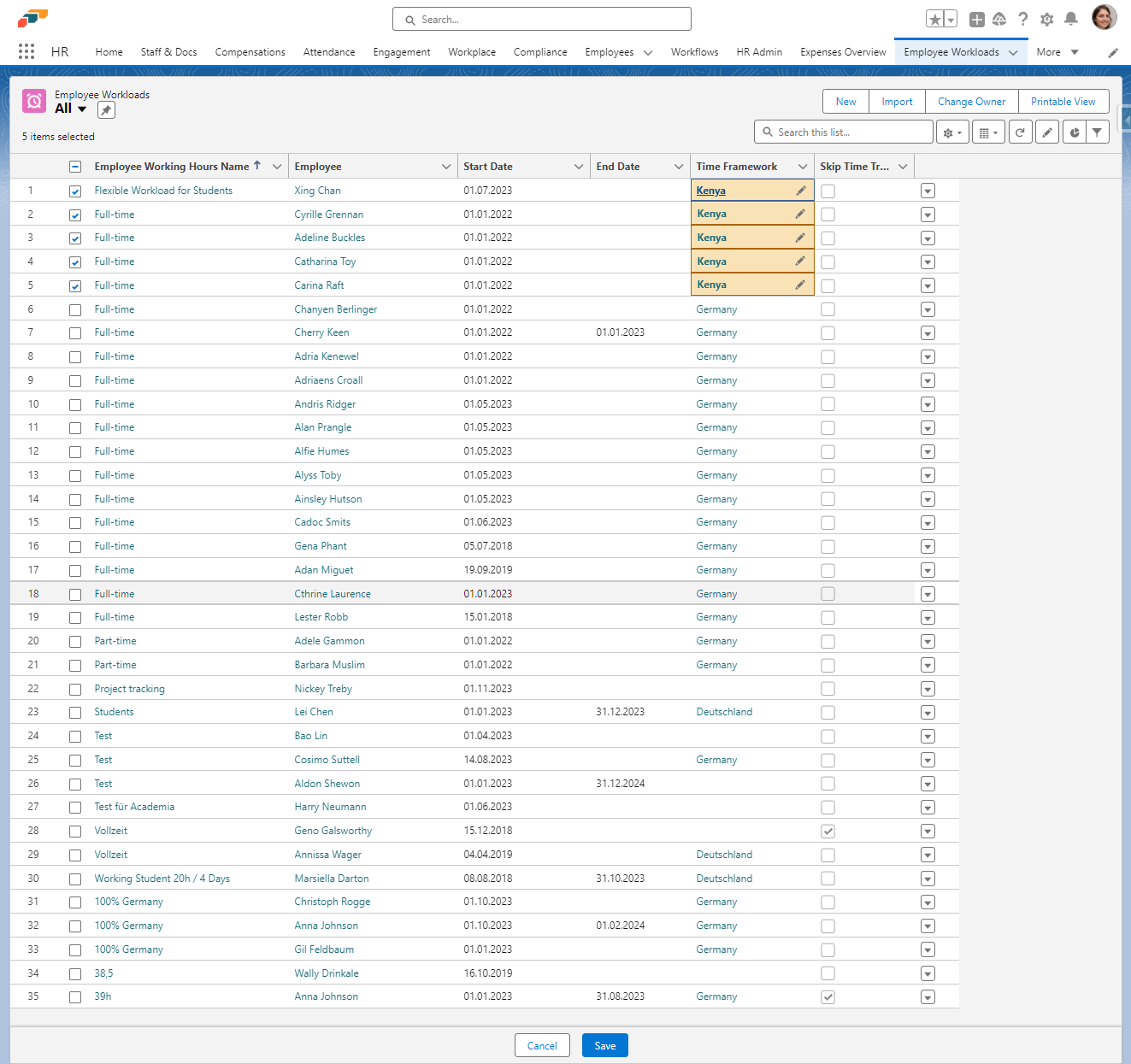Expand the list view controls gear dropdown
1131x1064 pixels.
point(952,132)
